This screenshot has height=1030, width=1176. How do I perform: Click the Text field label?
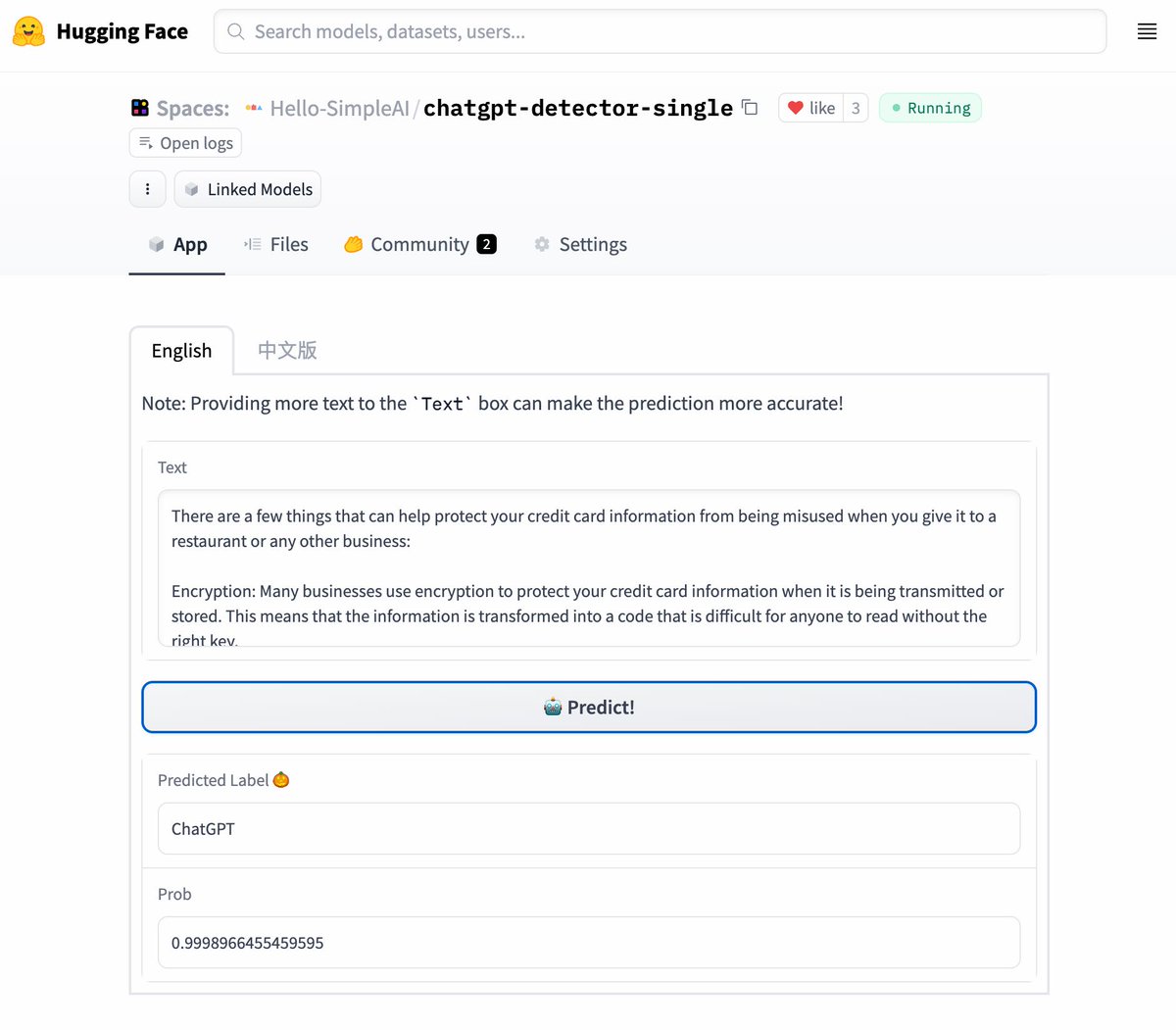172,467
